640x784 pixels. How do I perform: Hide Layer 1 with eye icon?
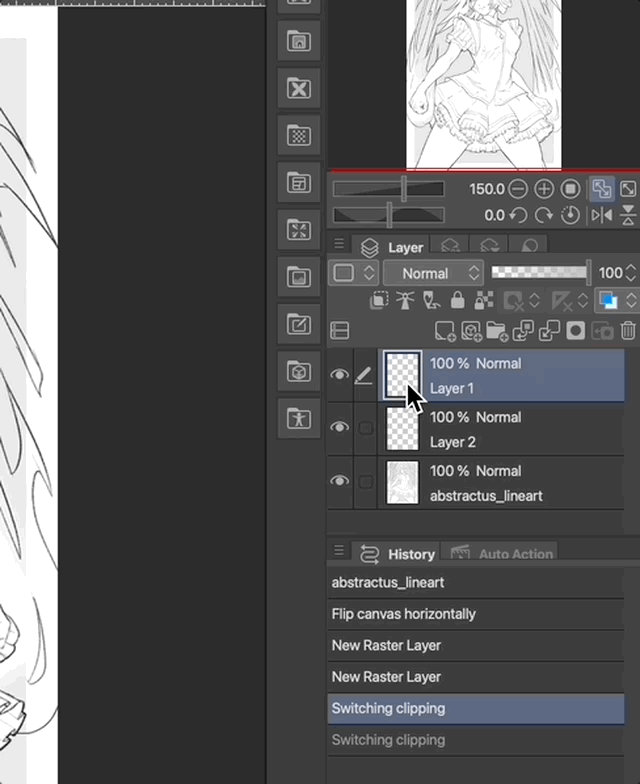pos(340,374)
